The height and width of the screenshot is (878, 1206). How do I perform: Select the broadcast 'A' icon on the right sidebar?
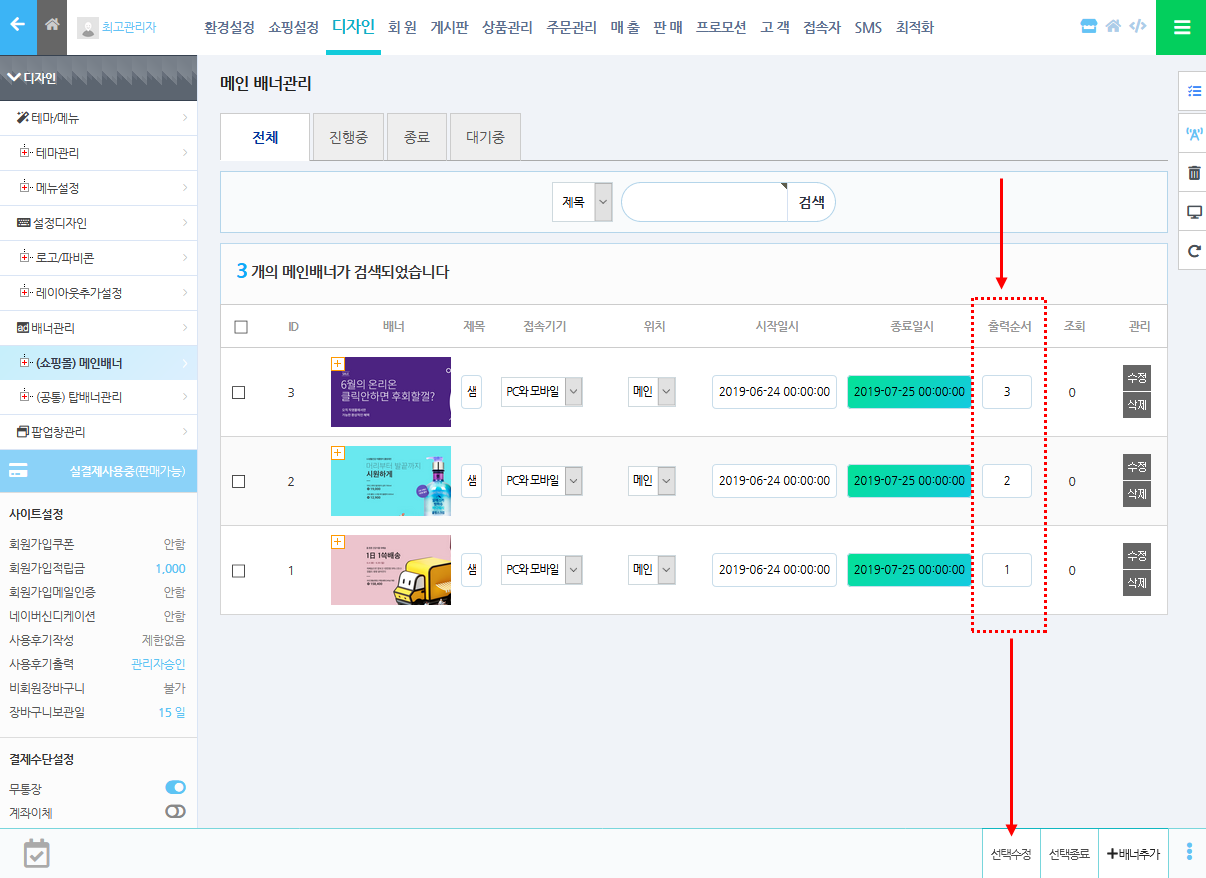tap(1192, 130)
